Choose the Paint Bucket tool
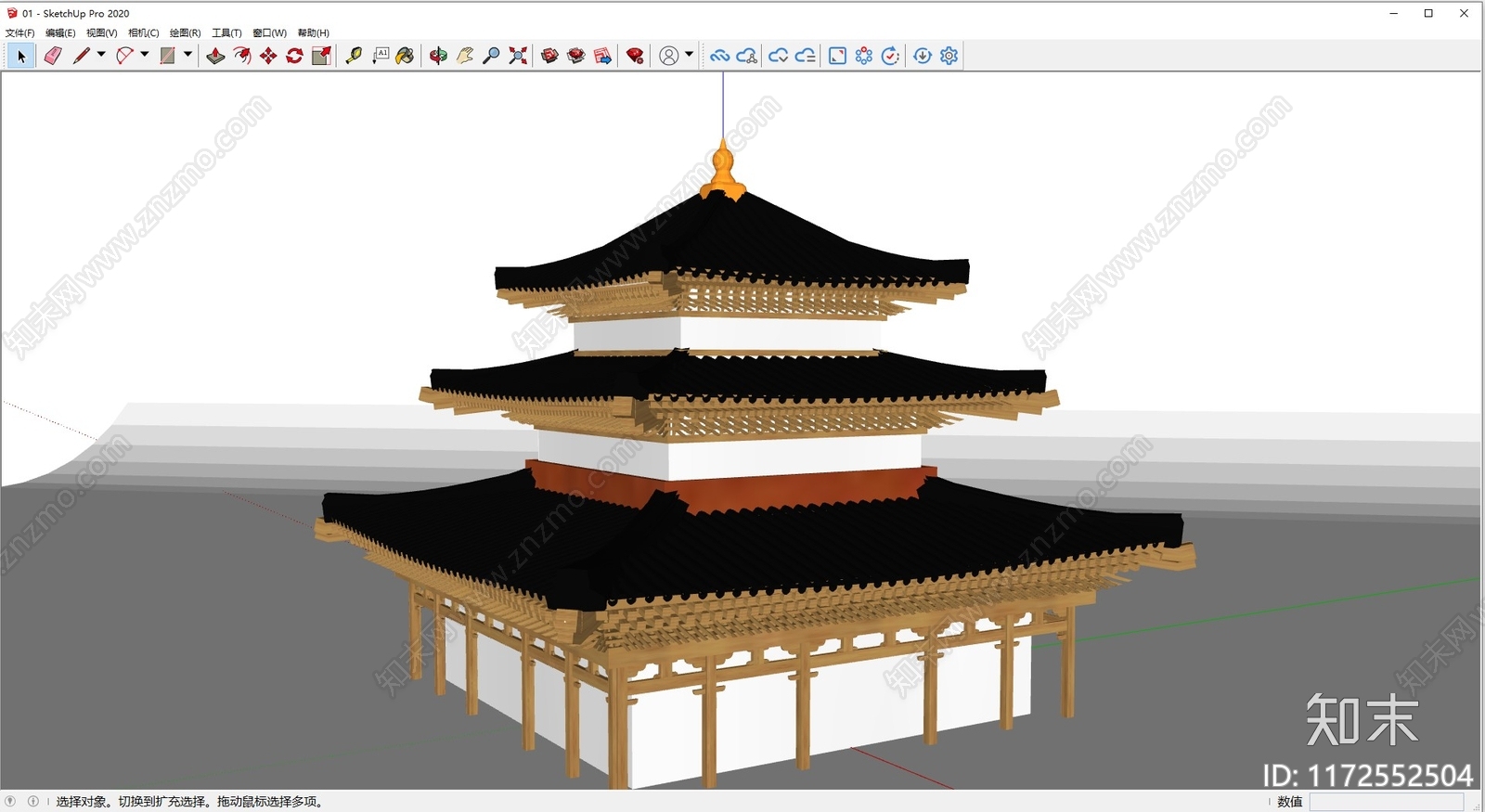Viewport: 1485px width, 812px height. [x=405, y=56]
